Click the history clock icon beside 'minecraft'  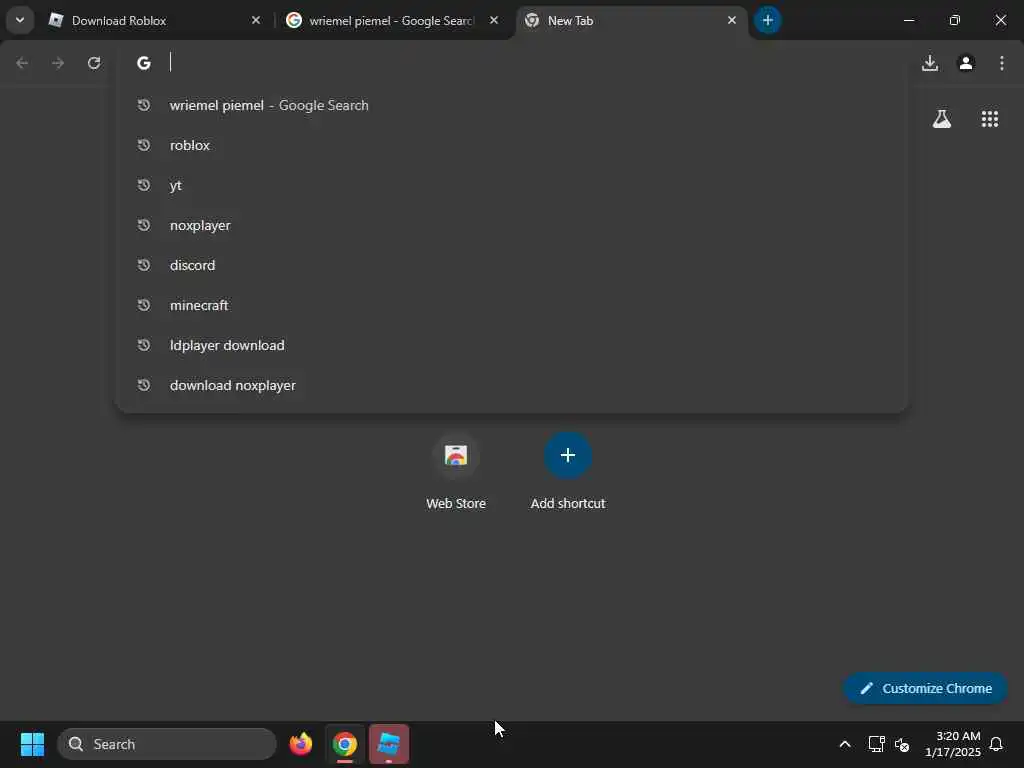click(144, 305)
